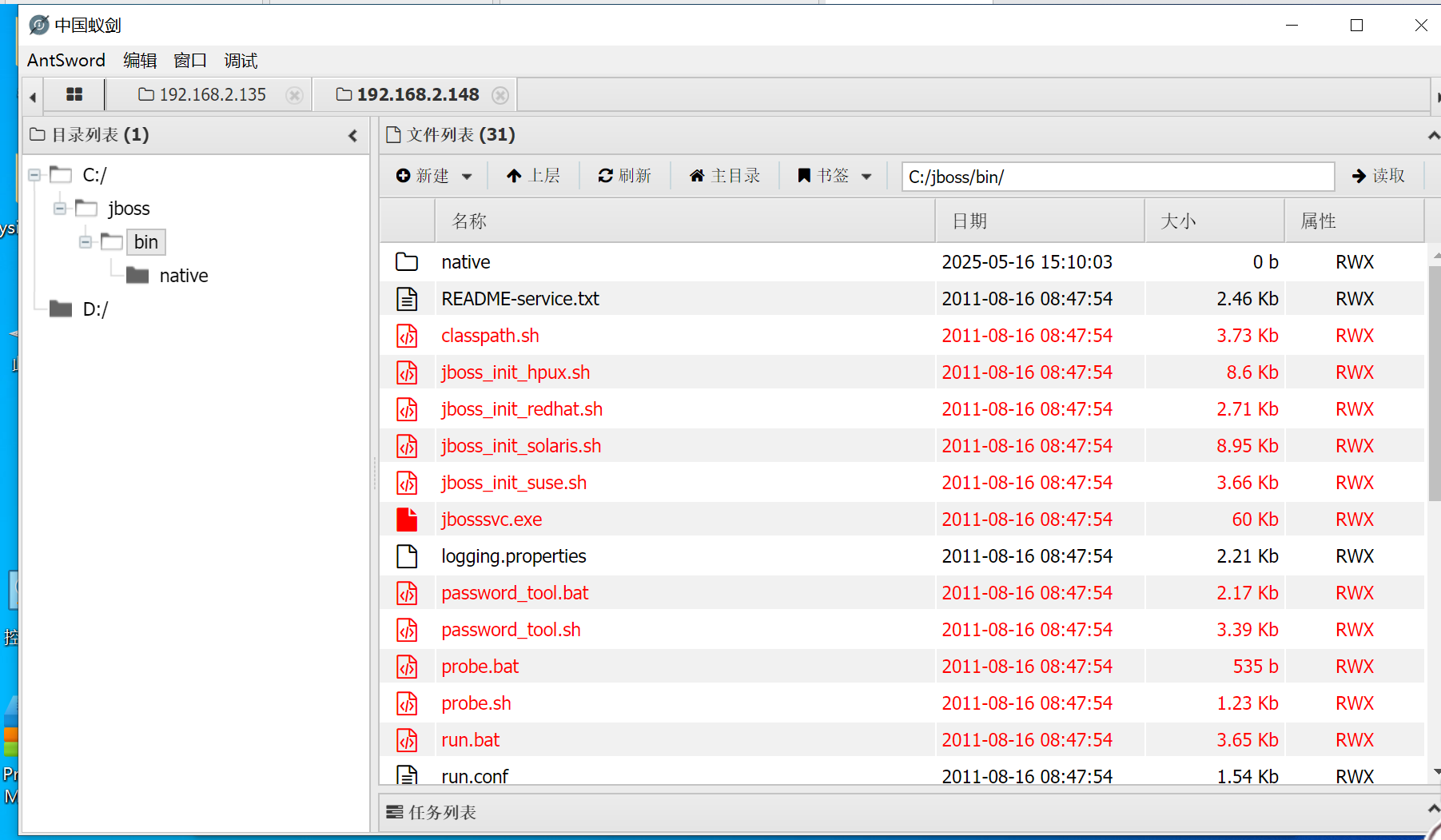
Task: Close the 192.168.2.148 tab
Action: tap(500, 95)
